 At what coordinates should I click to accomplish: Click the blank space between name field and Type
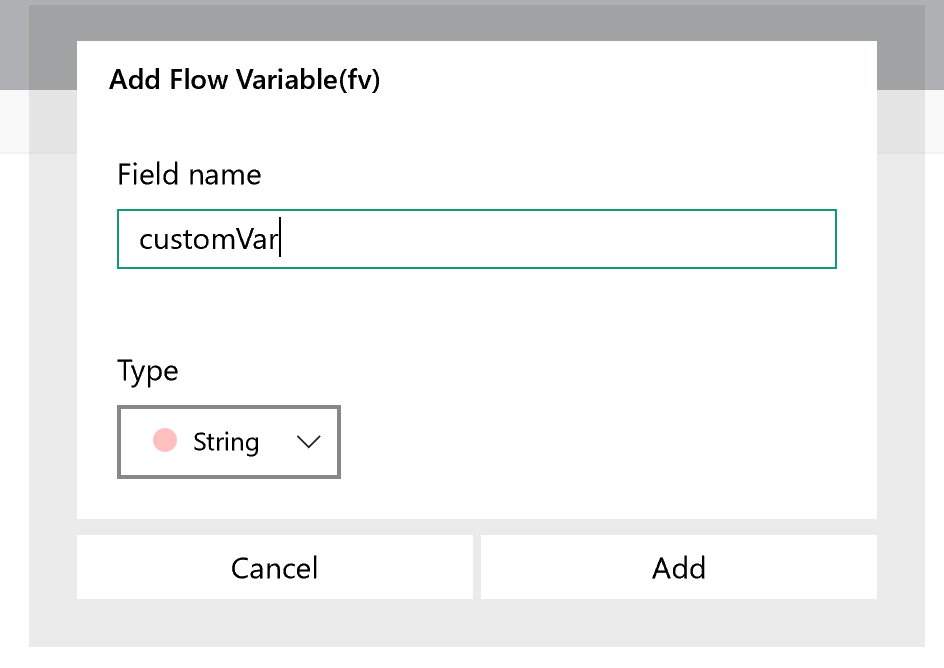477,310
